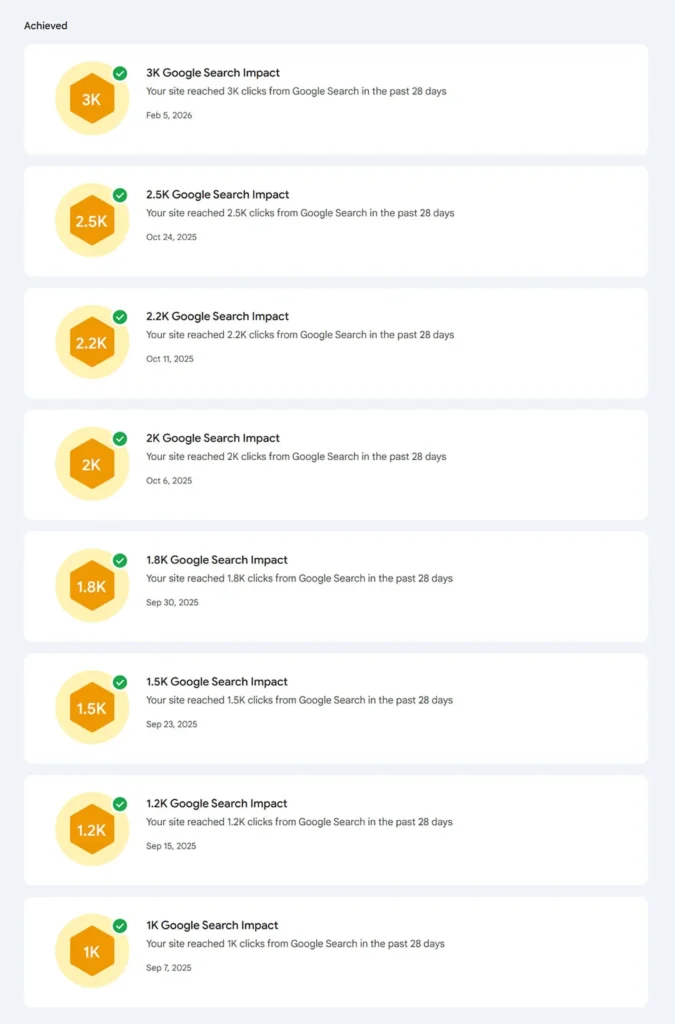Click the 1.8K Google Search Impact title
This screenshot has width=675, height=1024.
(216, 560)
